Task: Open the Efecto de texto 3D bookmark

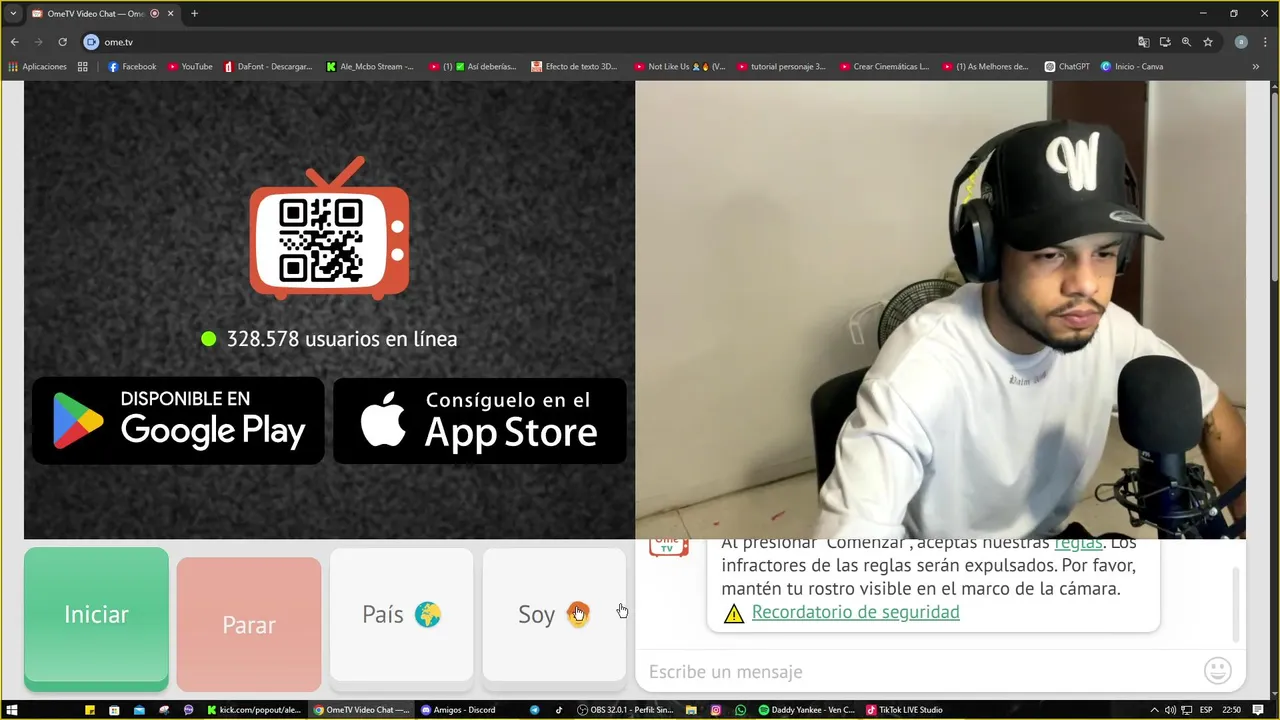Action: click(575, 67)
